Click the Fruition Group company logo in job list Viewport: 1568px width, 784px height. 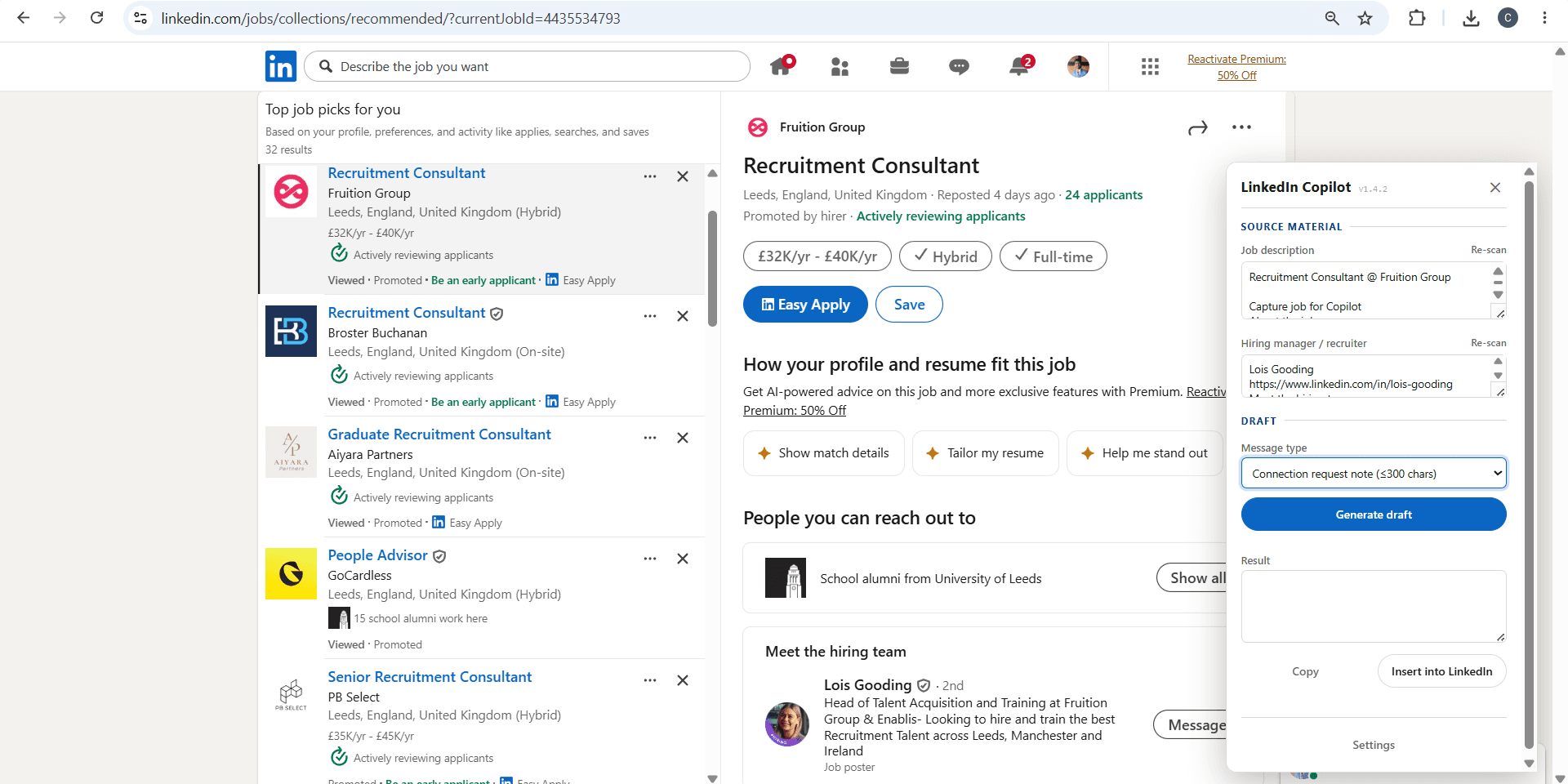click(291, 192)
